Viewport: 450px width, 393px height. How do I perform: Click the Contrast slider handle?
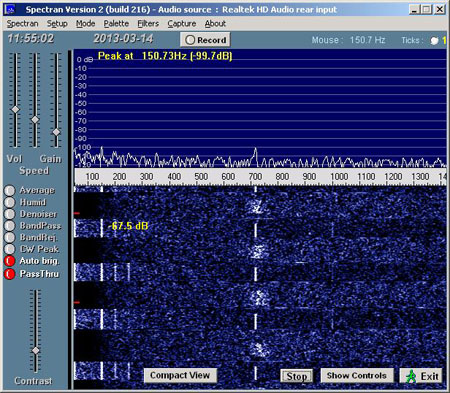(x=35, y=350)
